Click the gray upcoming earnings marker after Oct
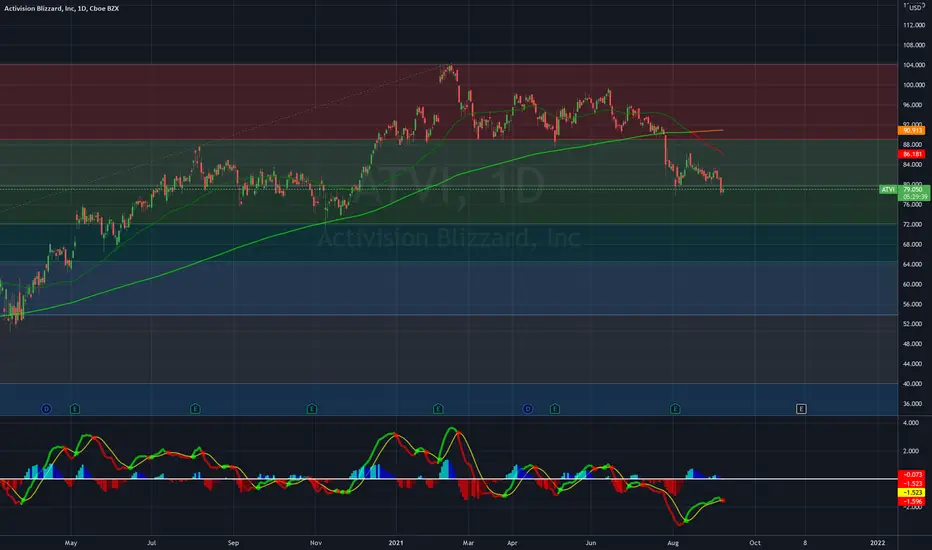This screenshot has width=932, height=550. (801, 408)
